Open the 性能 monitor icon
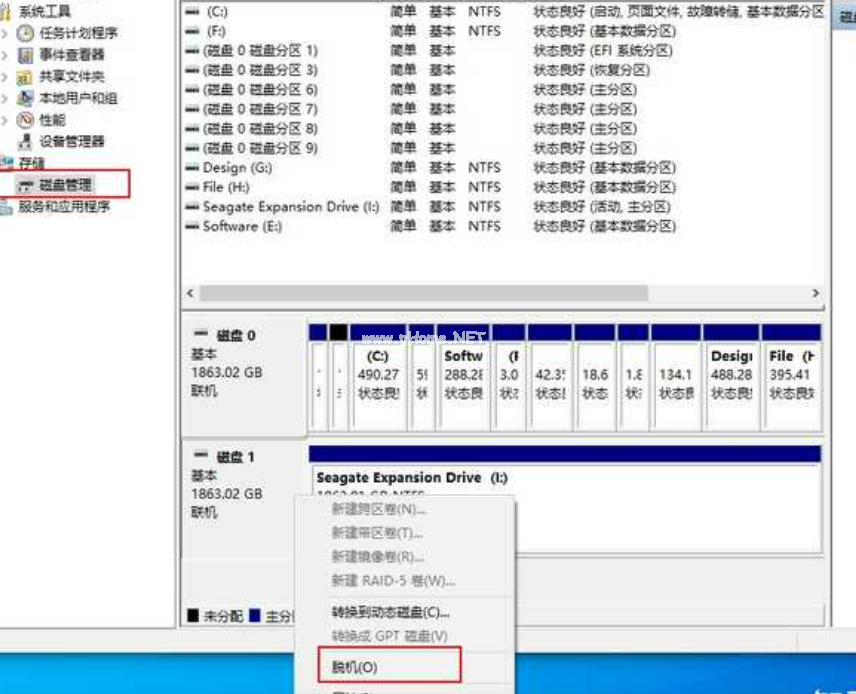Image resolution: width=856 pixels, height=694 pixels. click(24, 117)
